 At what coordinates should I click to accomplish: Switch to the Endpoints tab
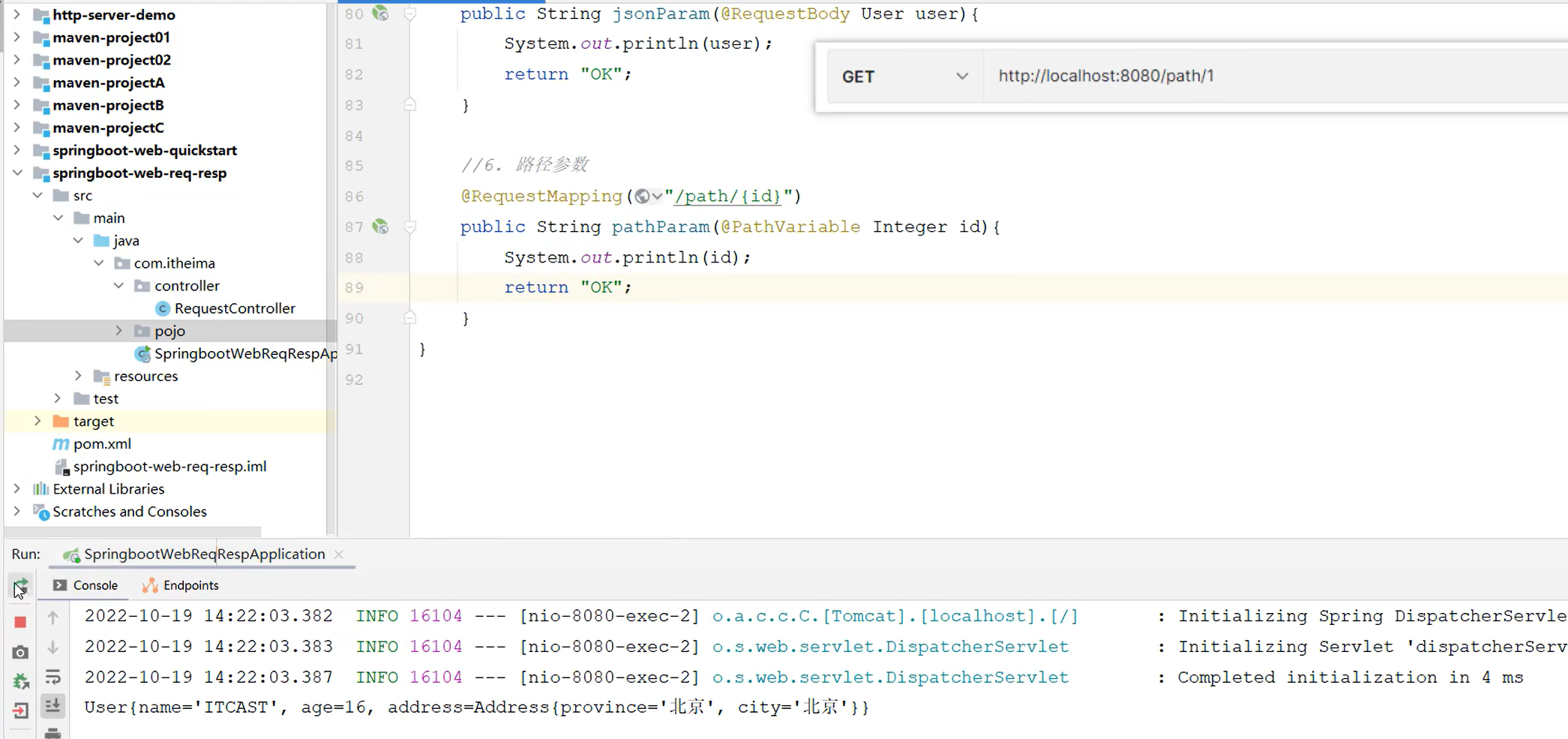click(x=189, y=585)
